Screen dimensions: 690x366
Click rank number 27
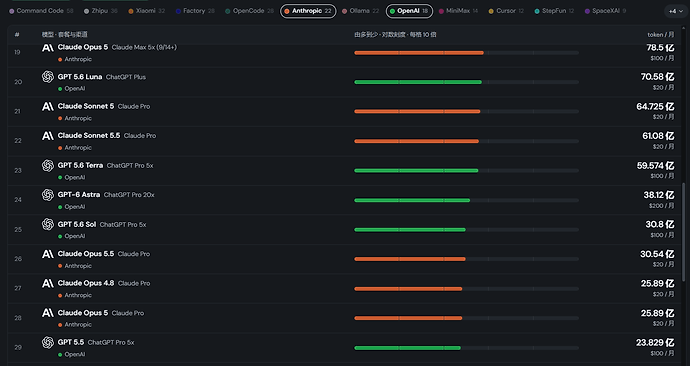click(18, 288)
